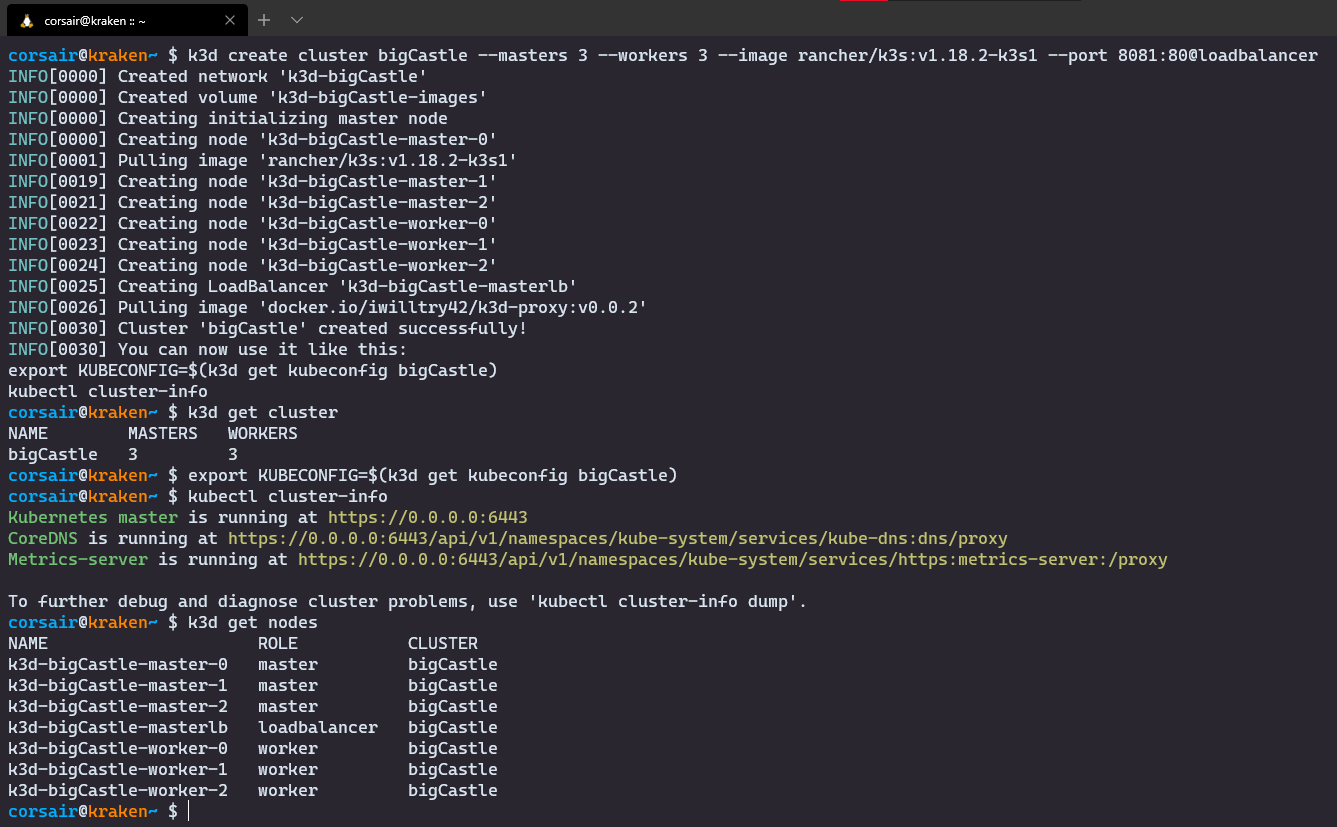Click the MASTERS column header
The height and width of the screenshot is (827, 1337).
163,433
